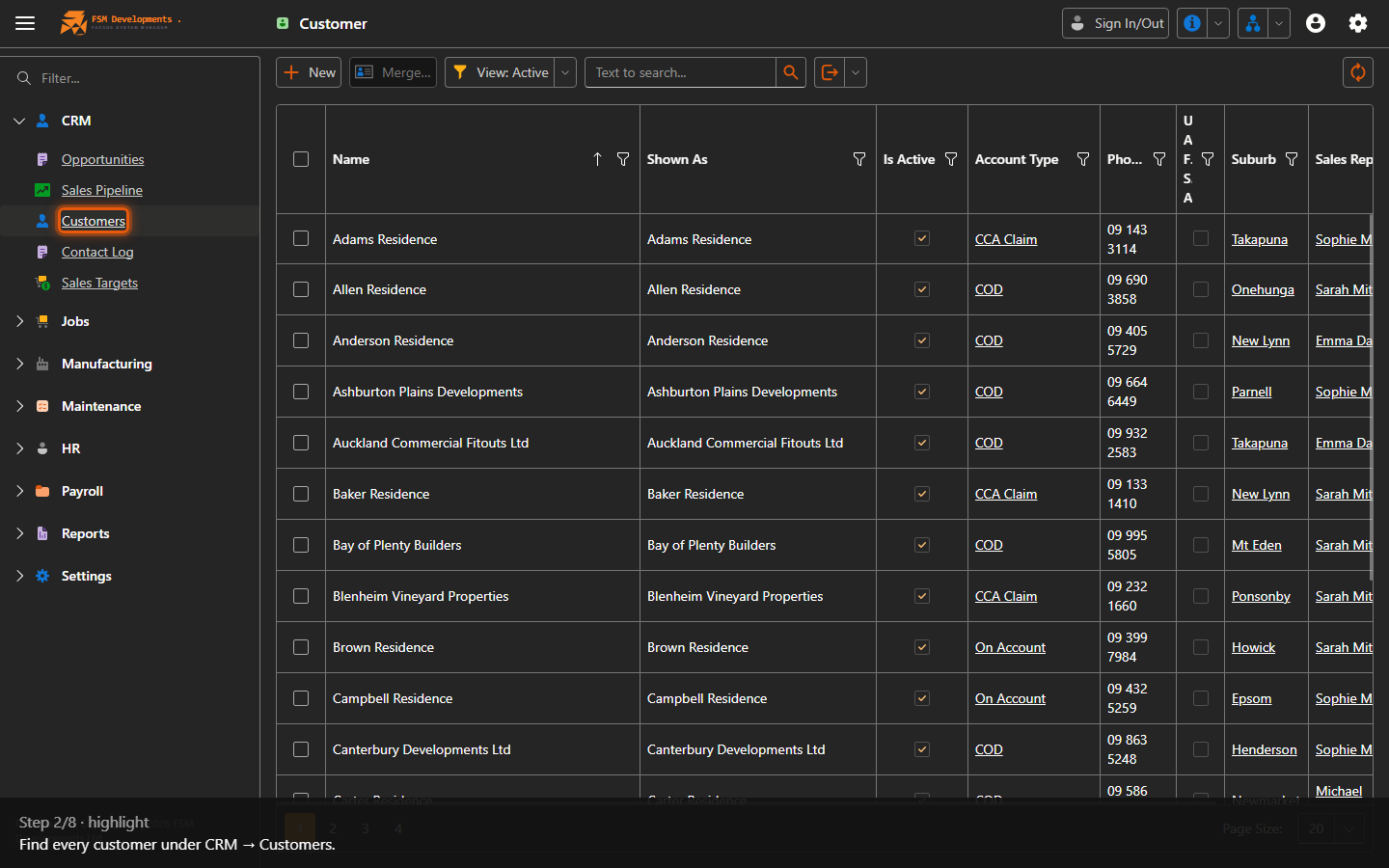The width and height of the screenshot is (1389, 868).
Task: Click the Payroll folder icon
Action: point(42,491)
